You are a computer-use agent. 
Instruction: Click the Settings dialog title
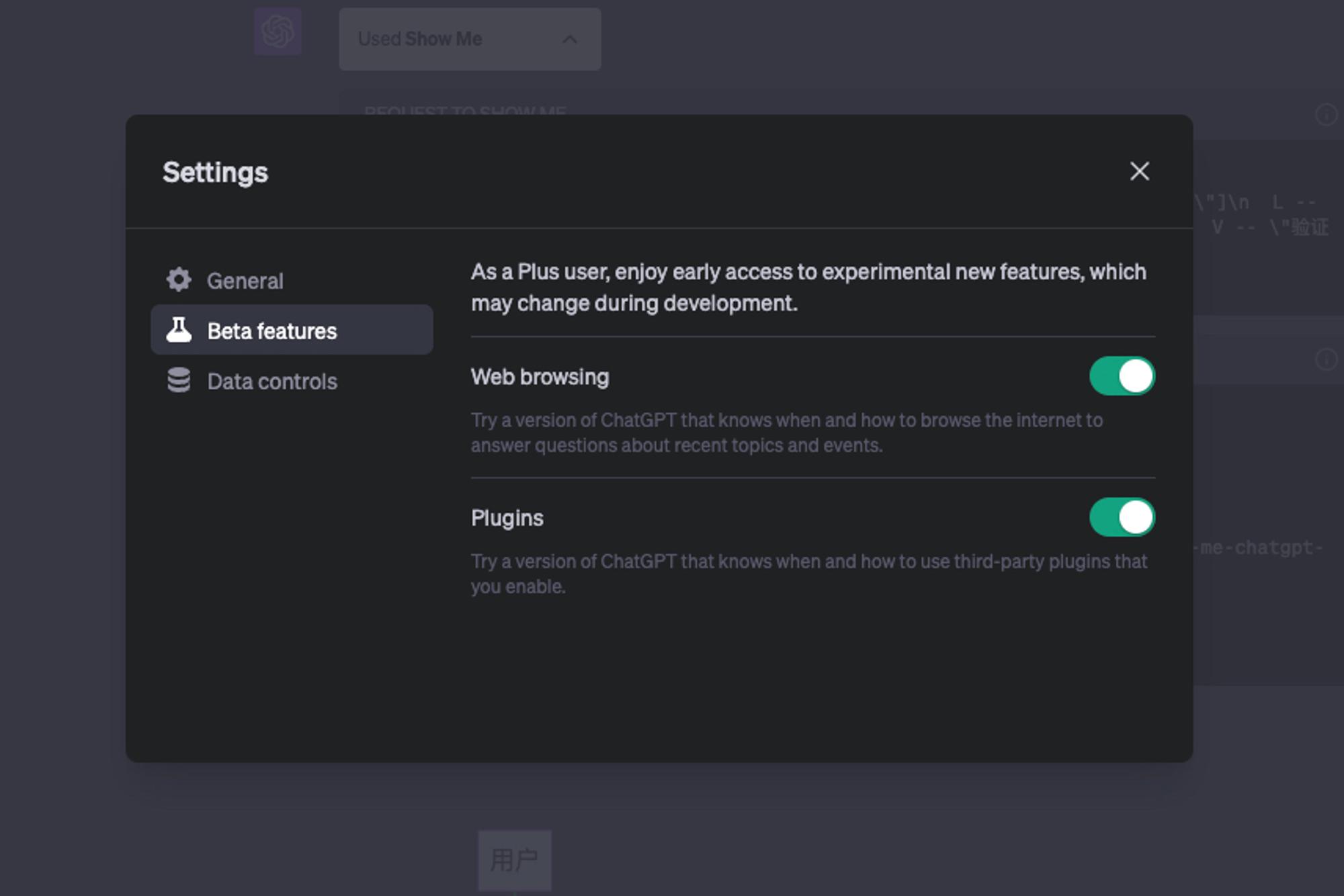tap(215, 173)
